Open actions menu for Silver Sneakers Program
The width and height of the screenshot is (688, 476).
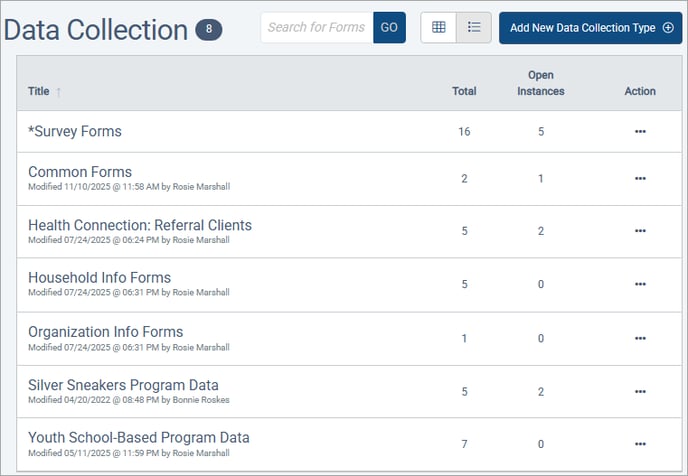point(640,392)
